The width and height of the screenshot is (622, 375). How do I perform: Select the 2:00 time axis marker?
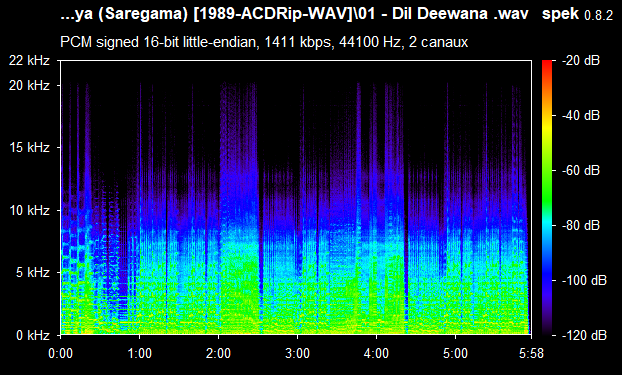(218, 353)
